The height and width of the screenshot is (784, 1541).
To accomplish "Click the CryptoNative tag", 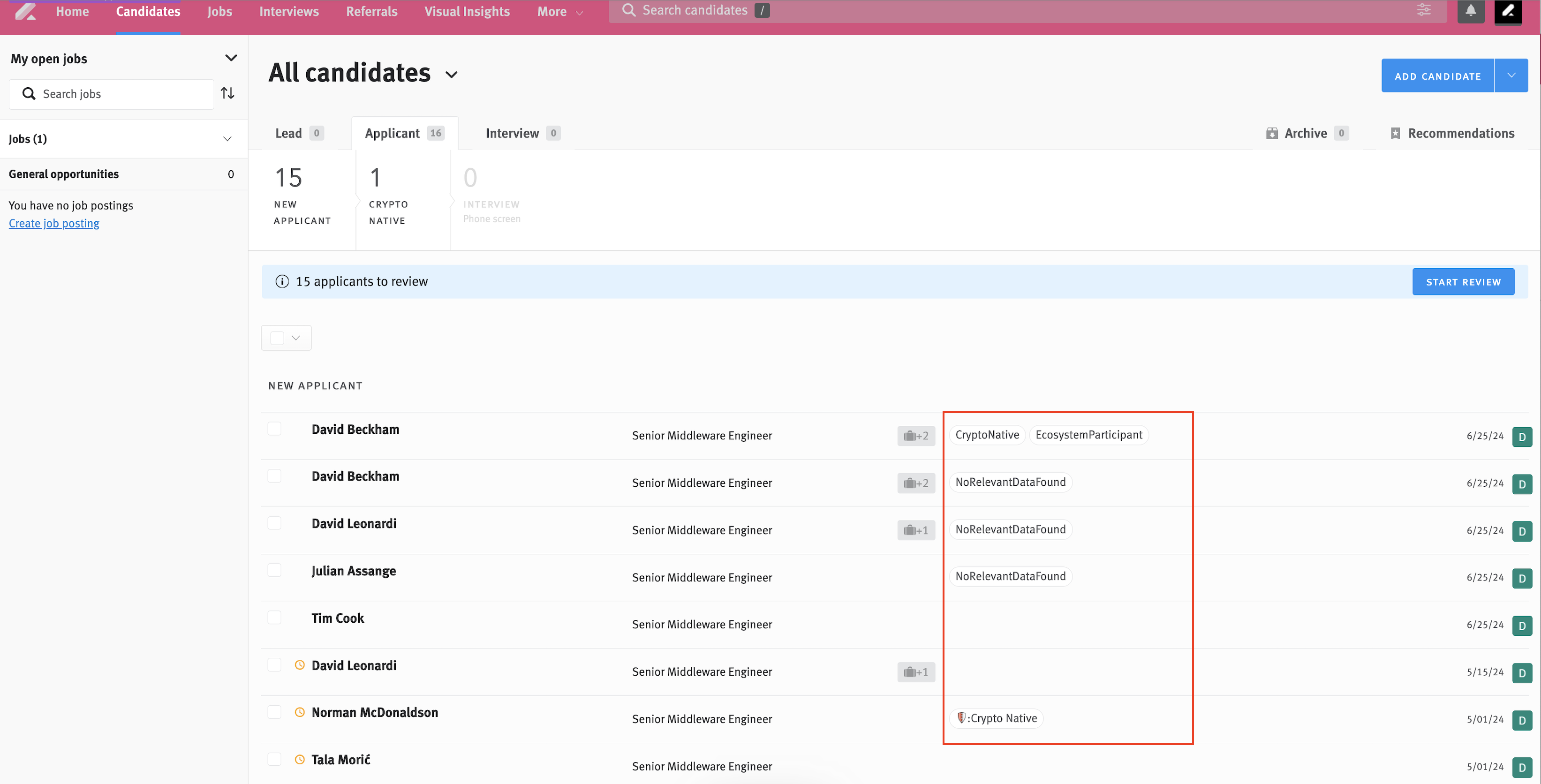I will click(987, 435).
